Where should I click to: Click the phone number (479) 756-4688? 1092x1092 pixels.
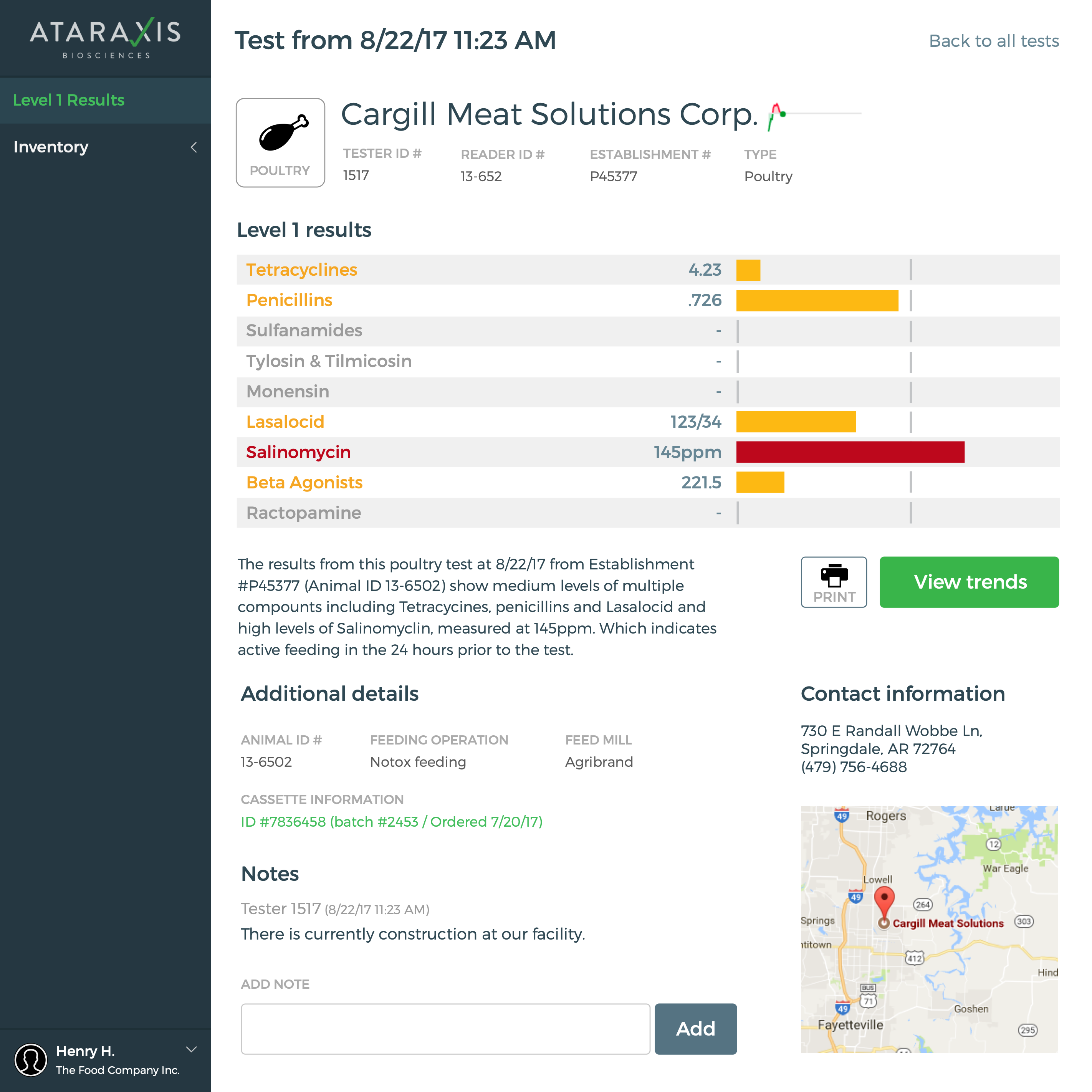click(x=854, y=768)
